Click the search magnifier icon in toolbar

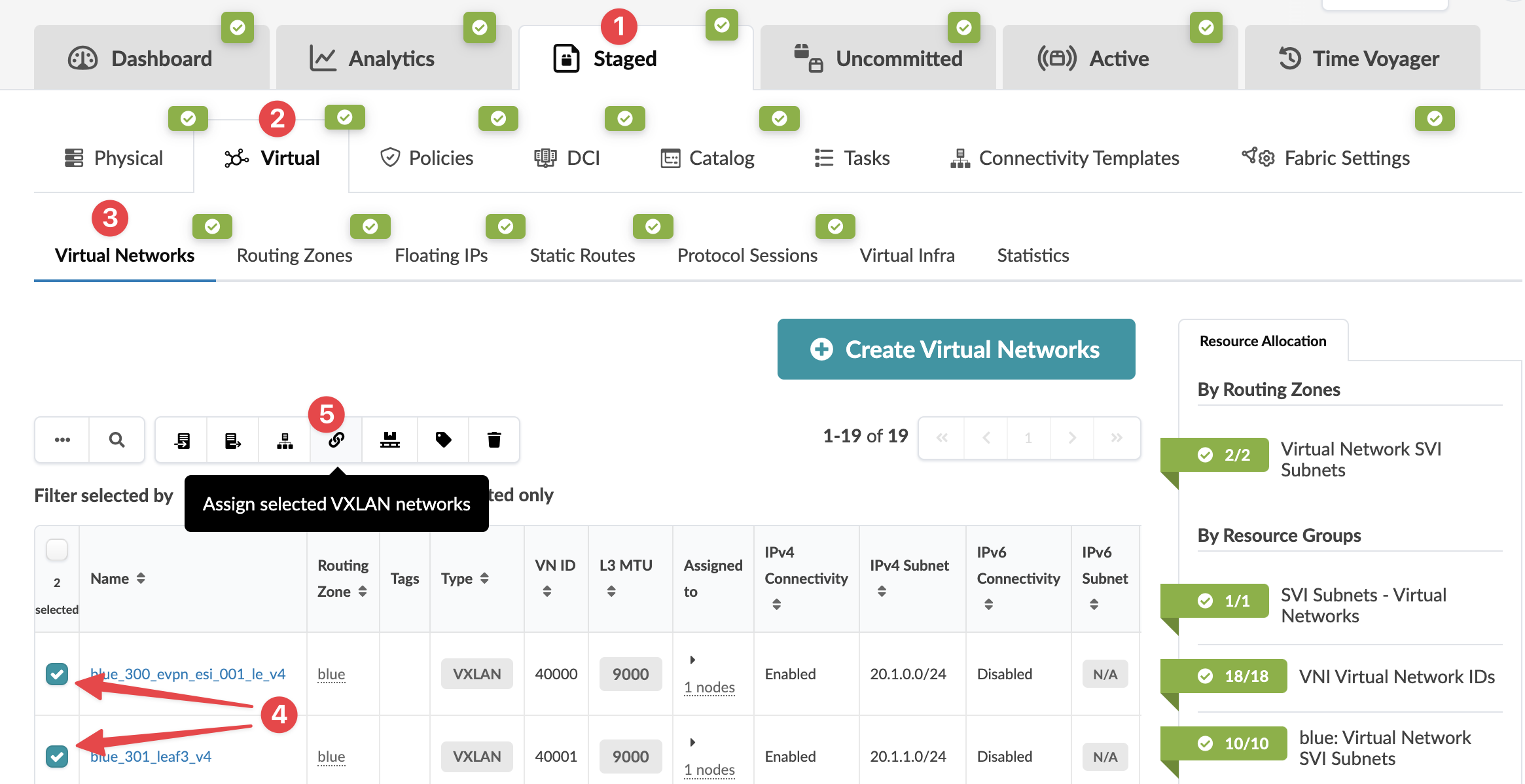pos(117,439)
